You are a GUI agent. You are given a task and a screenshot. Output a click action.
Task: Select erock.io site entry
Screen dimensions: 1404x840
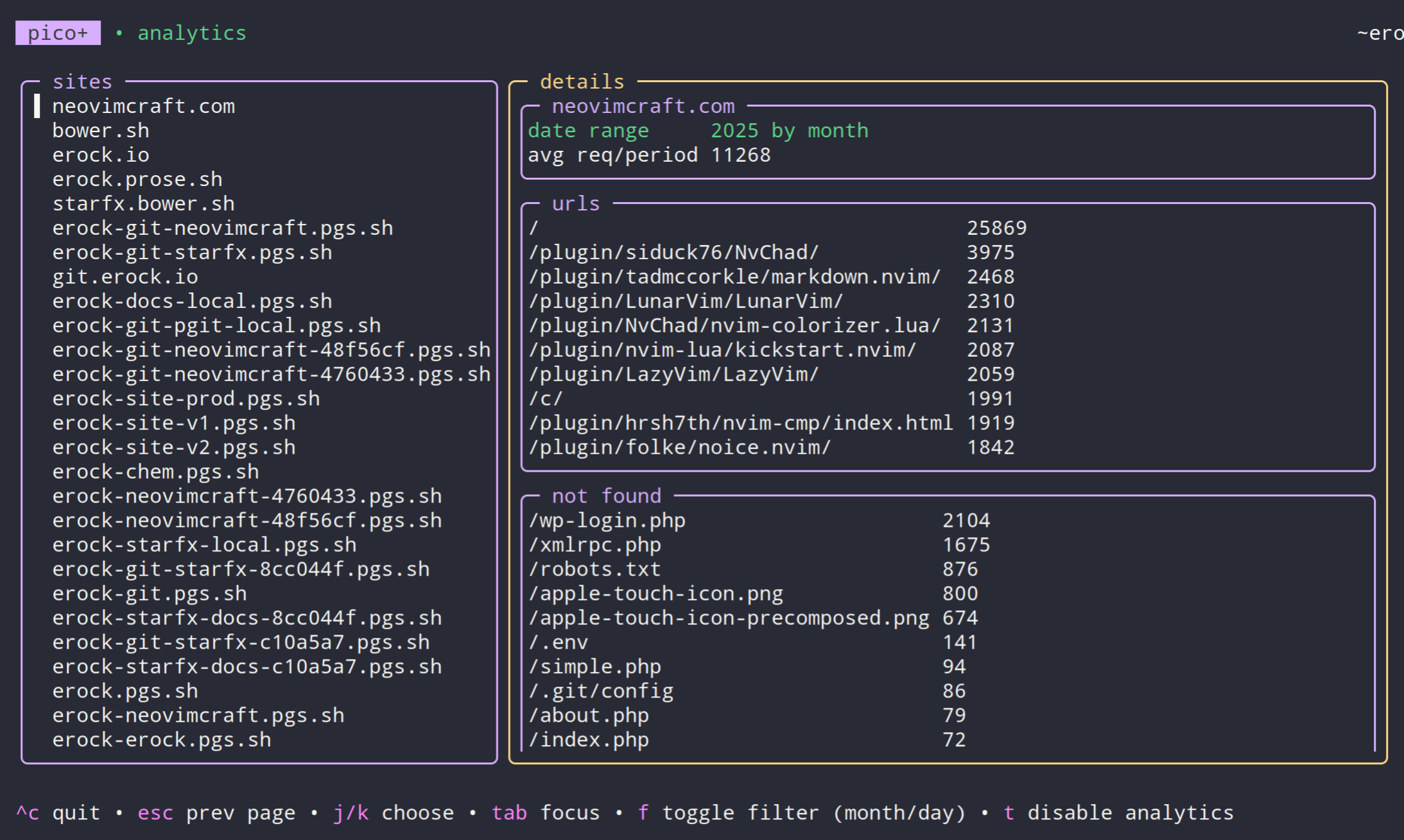click(101, 155)
